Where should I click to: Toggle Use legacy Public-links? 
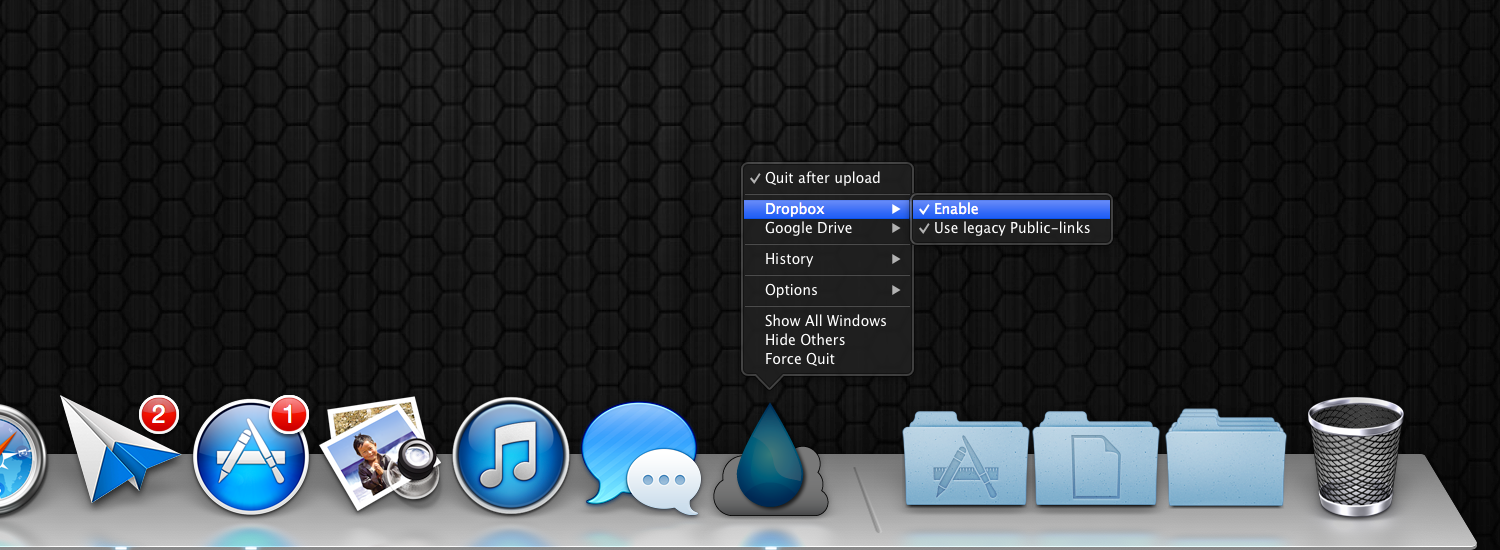coord(1011,228)
